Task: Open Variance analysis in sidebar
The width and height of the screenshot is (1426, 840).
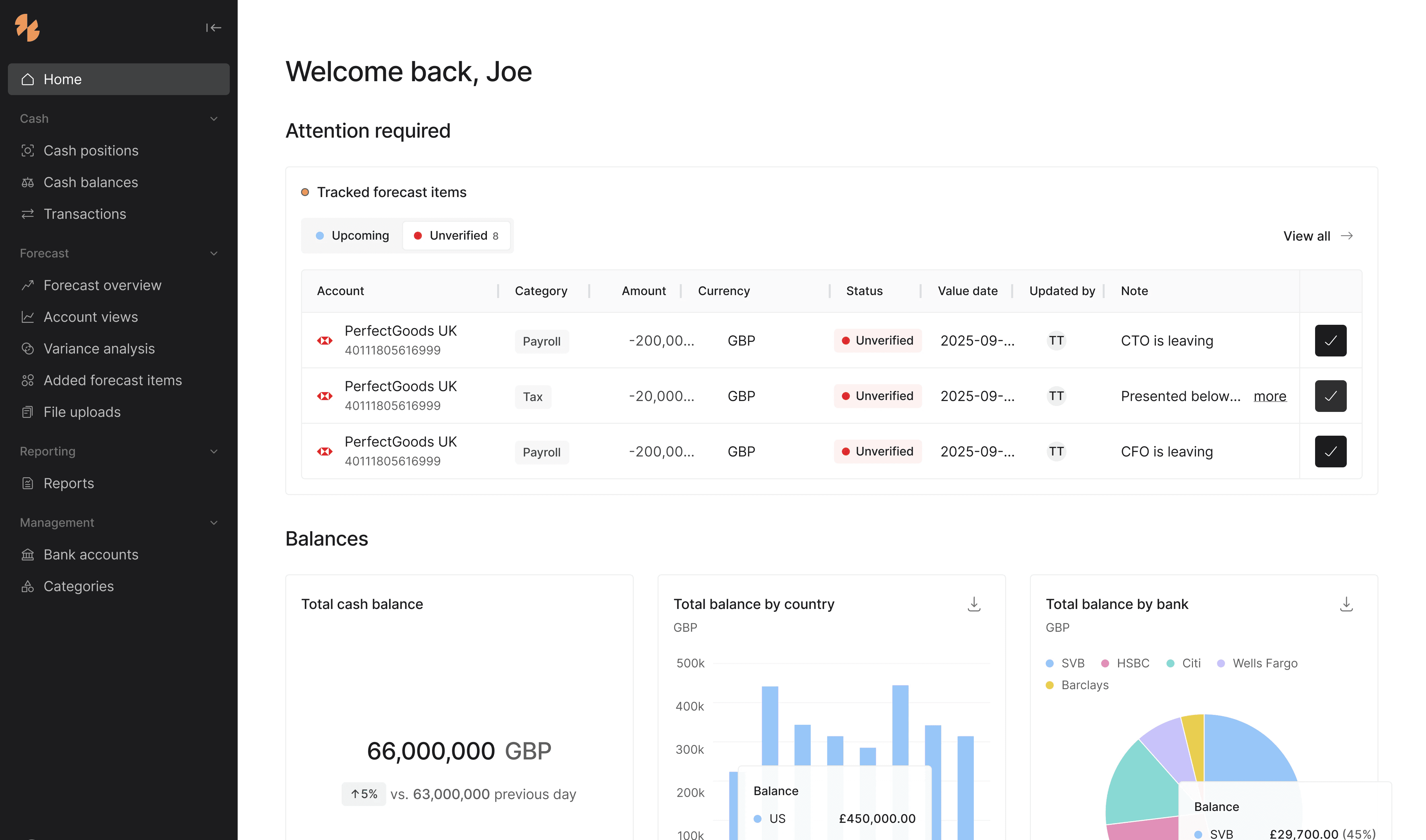Action: click(99, 349)
